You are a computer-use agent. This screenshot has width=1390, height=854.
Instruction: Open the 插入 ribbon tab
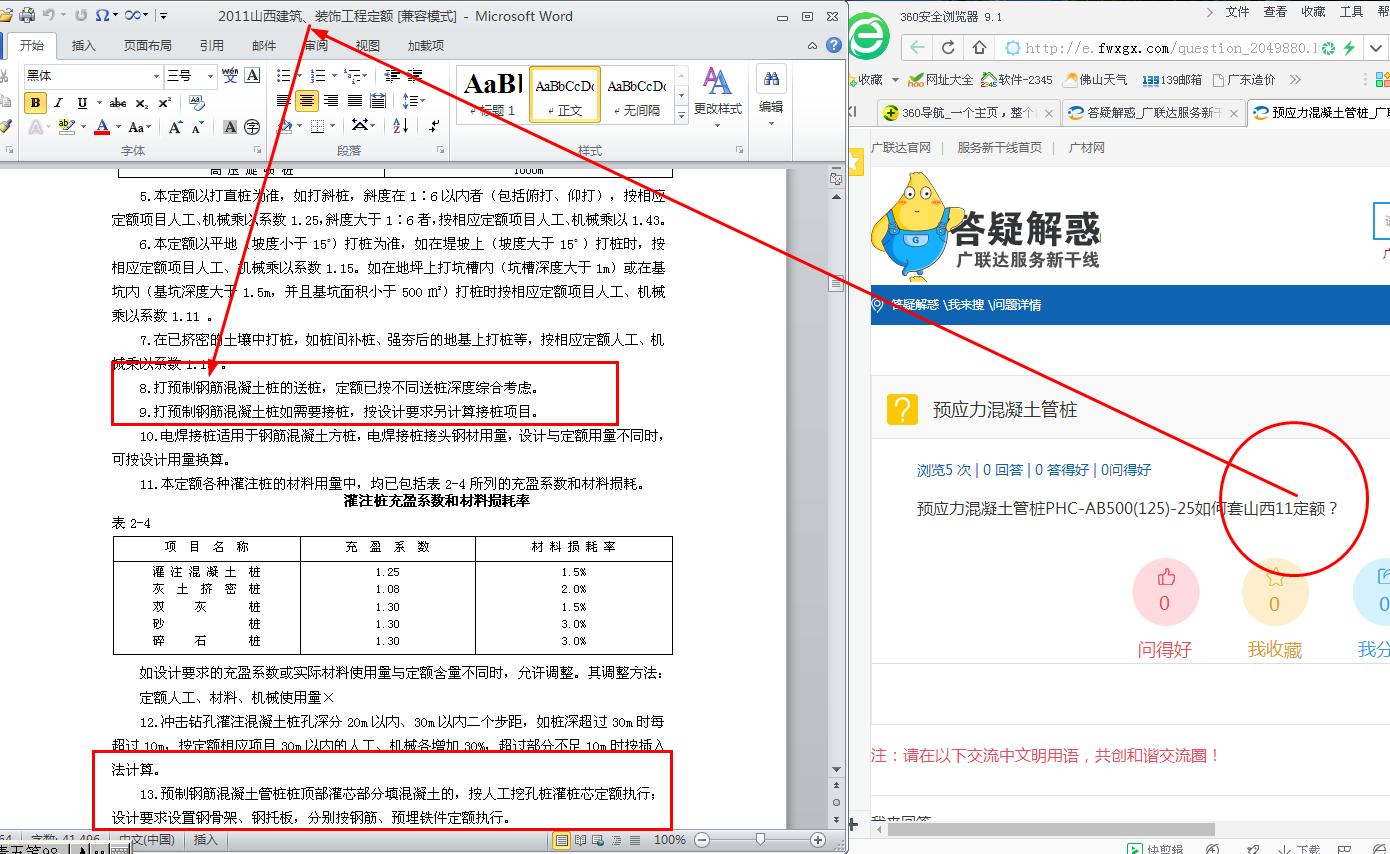tap(84, 46)
